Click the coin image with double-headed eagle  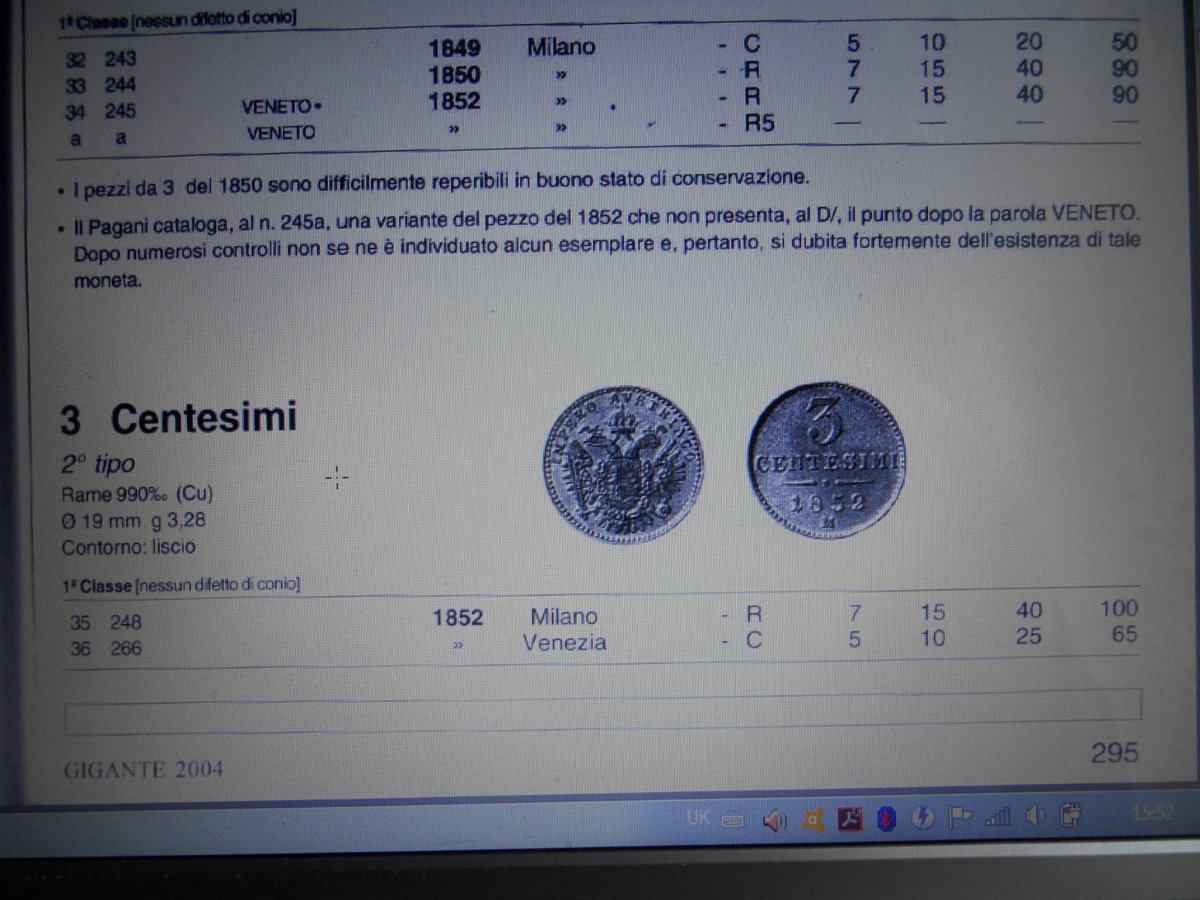(622, 465)
